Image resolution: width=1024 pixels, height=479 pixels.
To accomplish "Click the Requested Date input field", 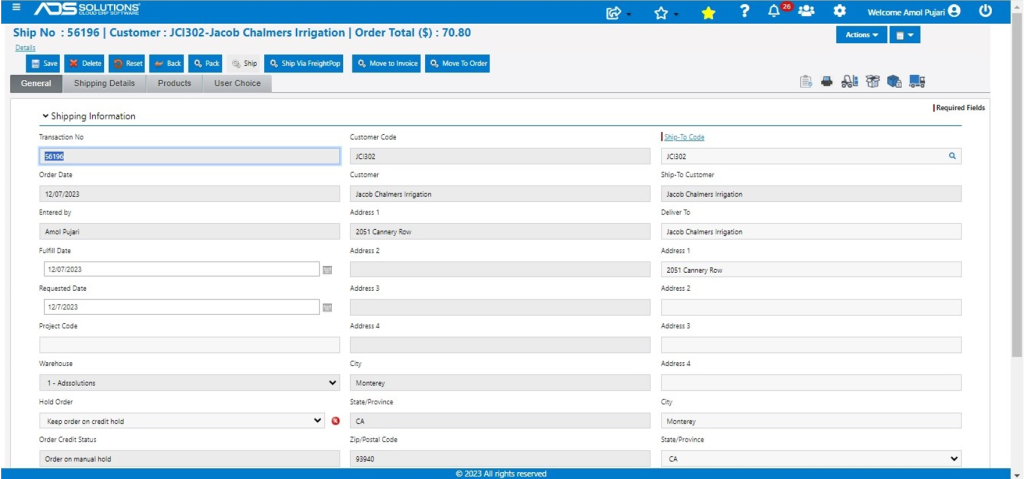I will click(182, 306).
